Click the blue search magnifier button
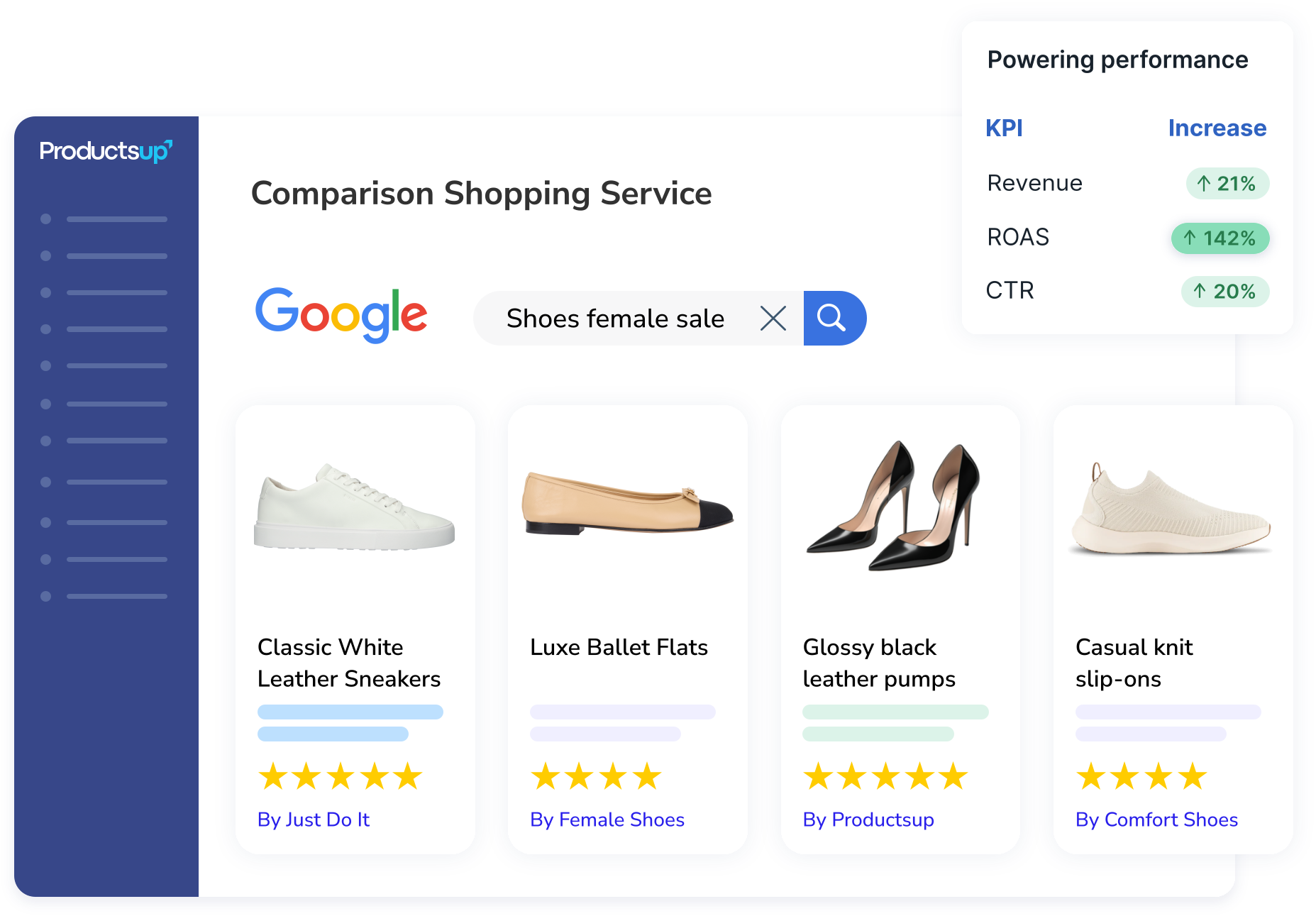This screenshot has width=1316, height=916. [834, 318]
